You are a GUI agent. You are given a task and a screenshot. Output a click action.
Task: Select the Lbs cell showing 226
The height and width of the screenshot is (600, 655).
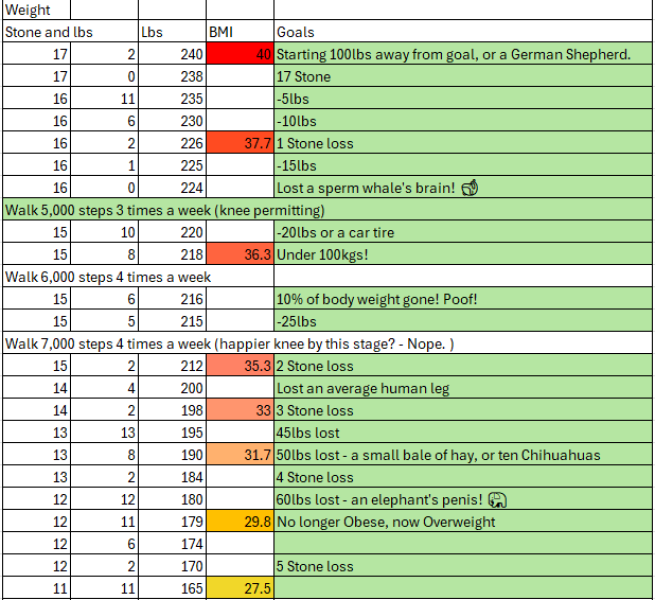tap(172, 143)
